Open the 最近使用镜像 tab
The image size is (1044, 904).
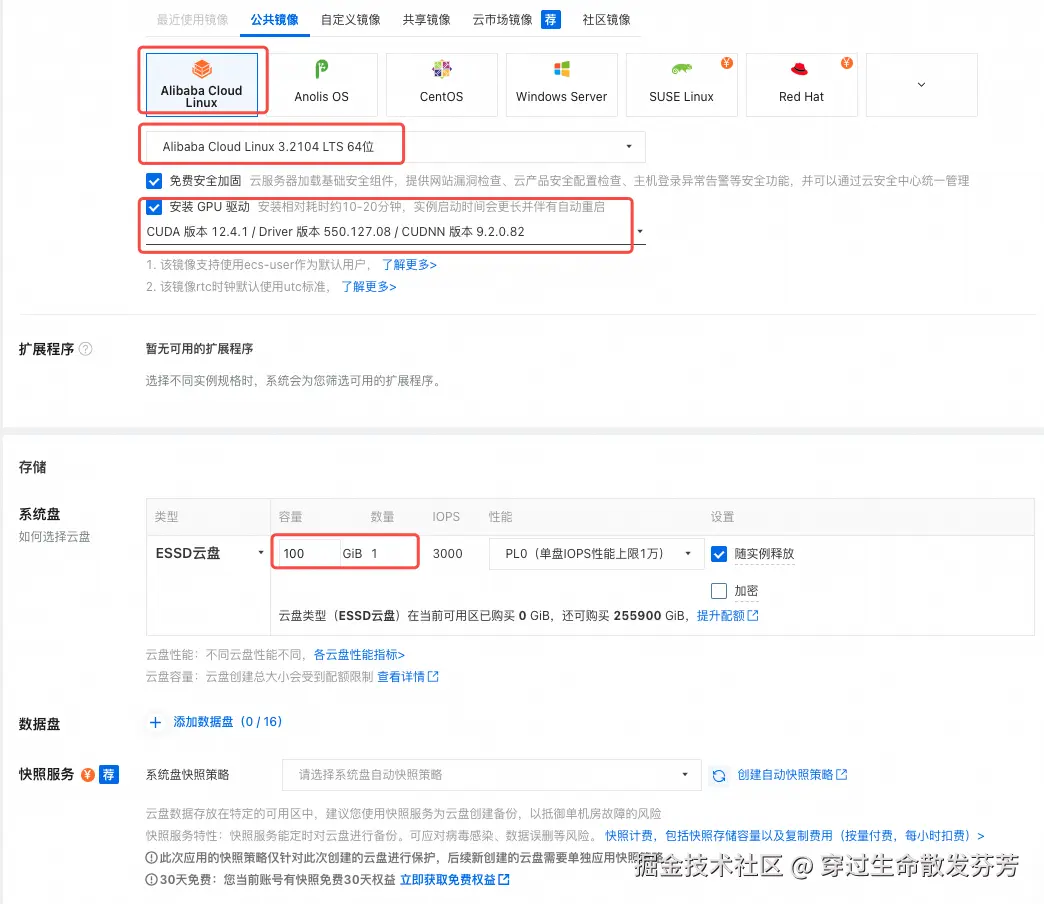click(x=192, y=19)
